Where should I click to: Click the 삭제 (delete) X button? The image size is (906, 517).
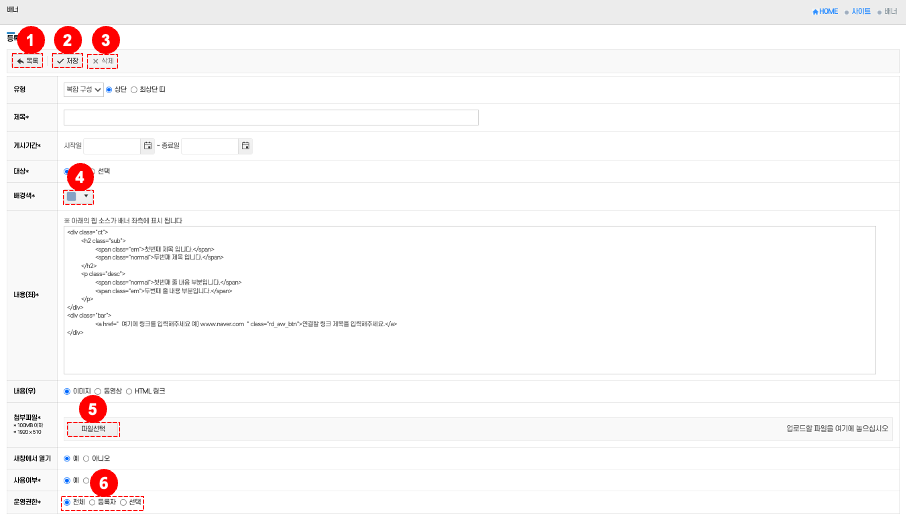[102, 61]
